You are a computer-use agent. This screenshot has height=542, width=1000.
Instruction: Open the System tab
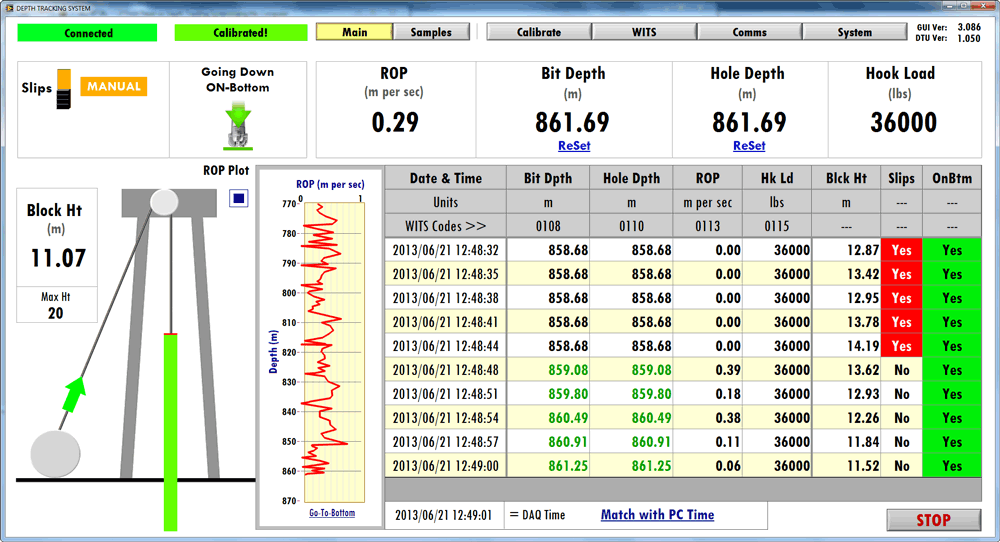[855, 32]
